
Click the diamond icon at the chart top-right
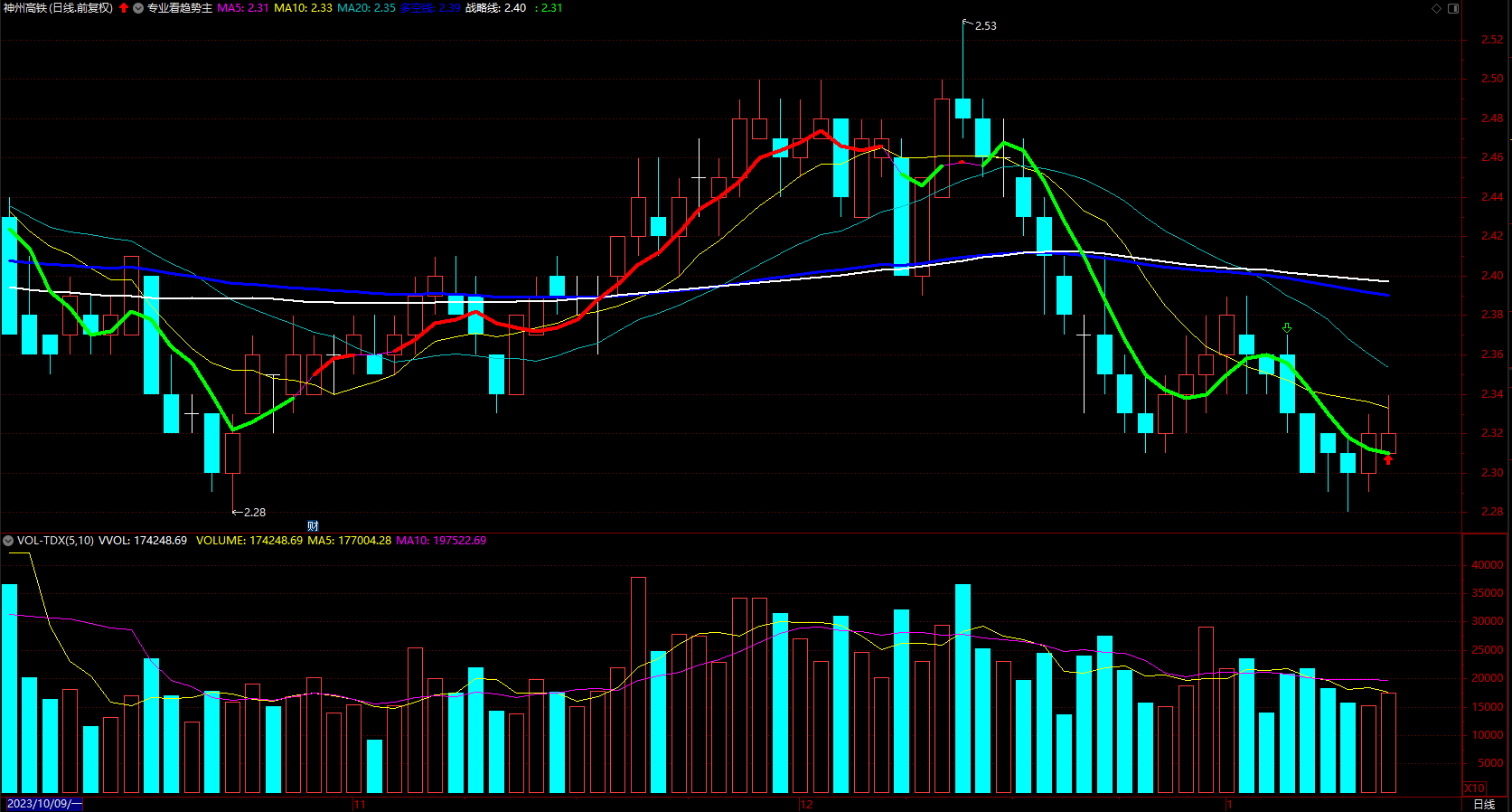pos(1437,8)
